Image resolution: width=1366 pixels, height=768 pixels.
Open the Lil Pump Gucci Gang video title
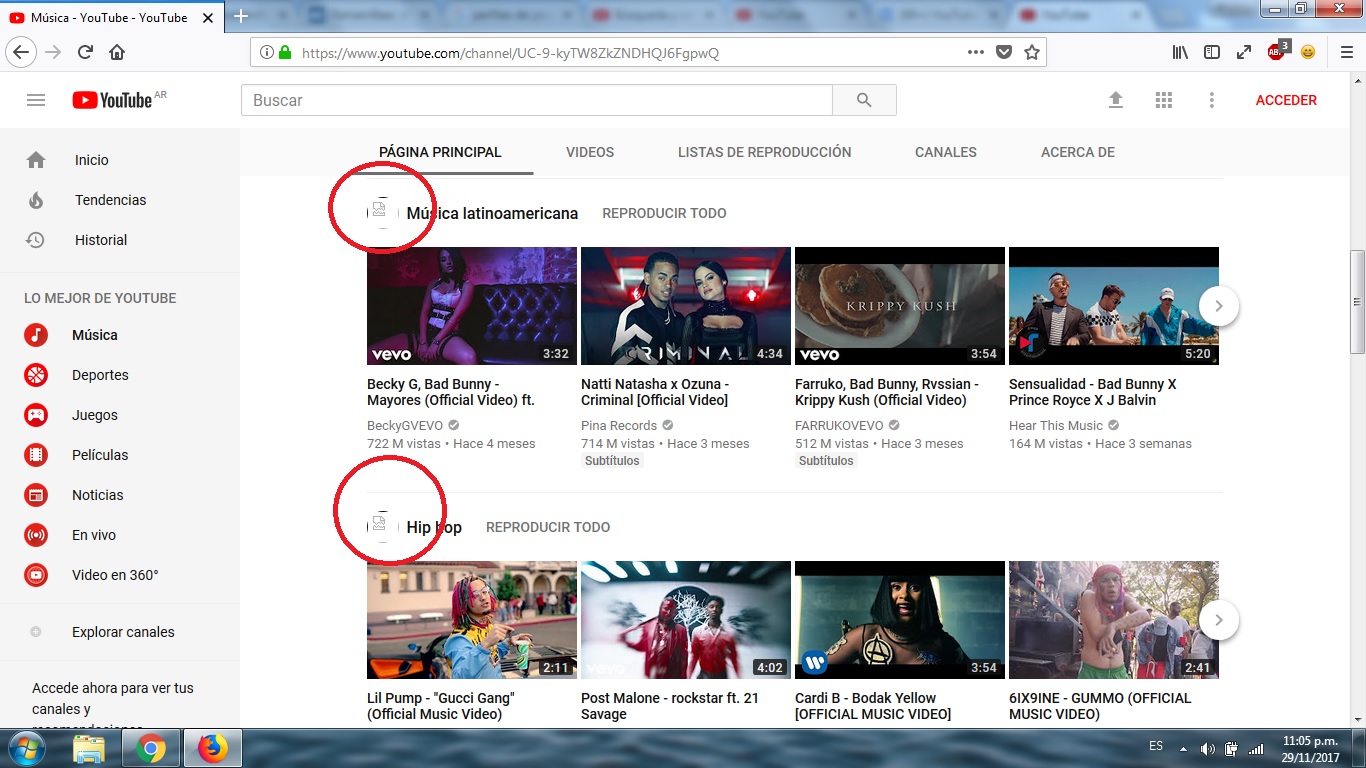pos(440,706)
